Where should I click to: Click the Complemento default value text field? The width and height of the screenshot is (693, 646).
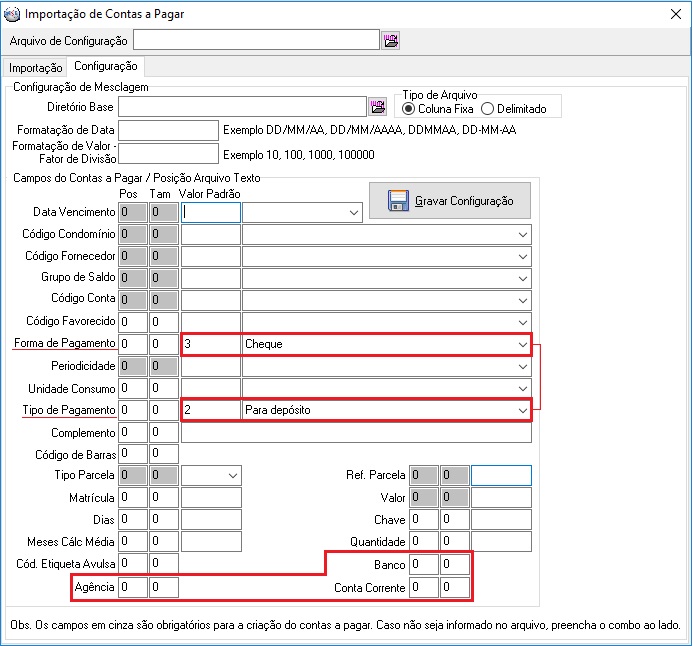tap(356, 432)
